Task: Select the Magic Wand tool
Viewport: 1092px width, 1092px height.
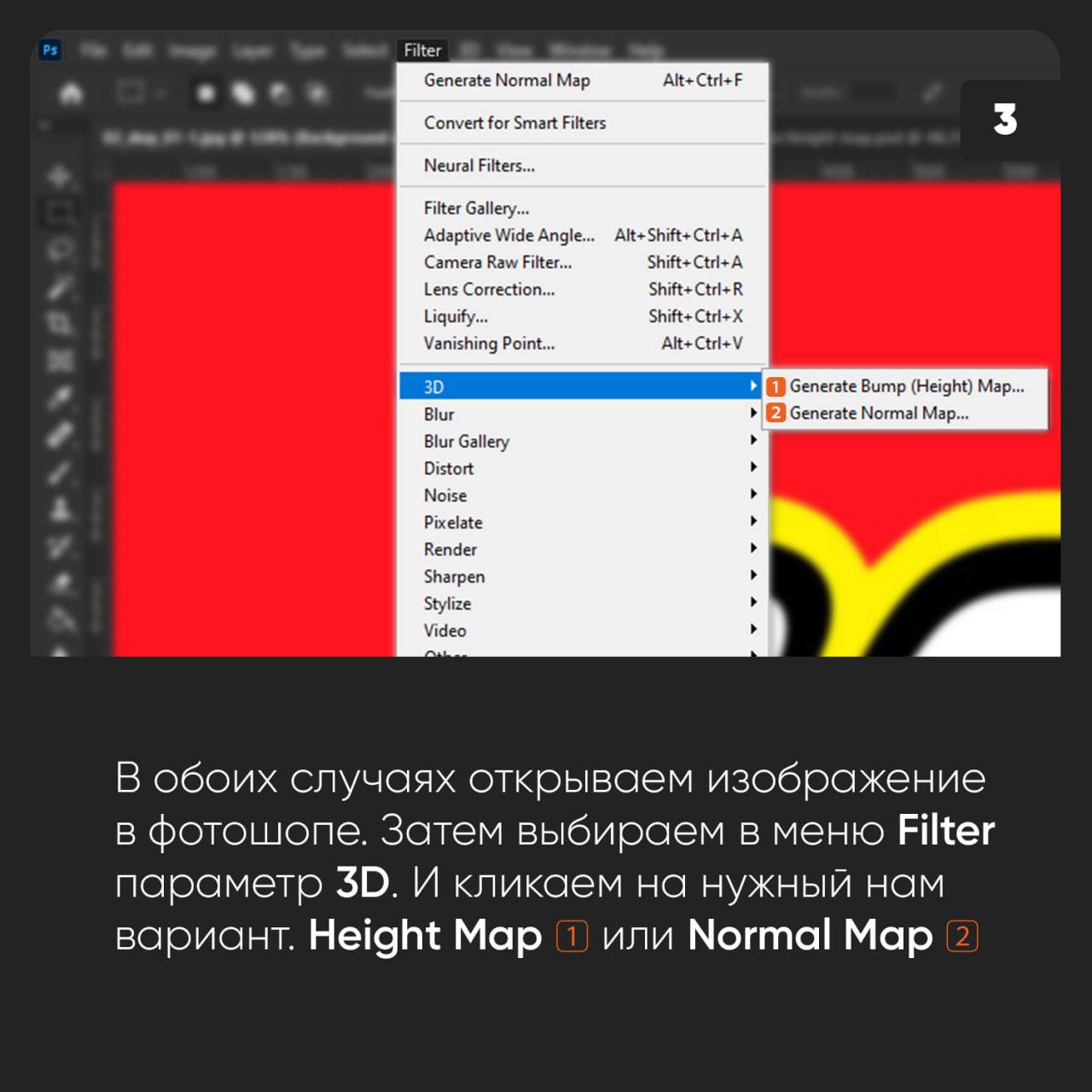Action: pyautogui.click(x=60, y=288)
